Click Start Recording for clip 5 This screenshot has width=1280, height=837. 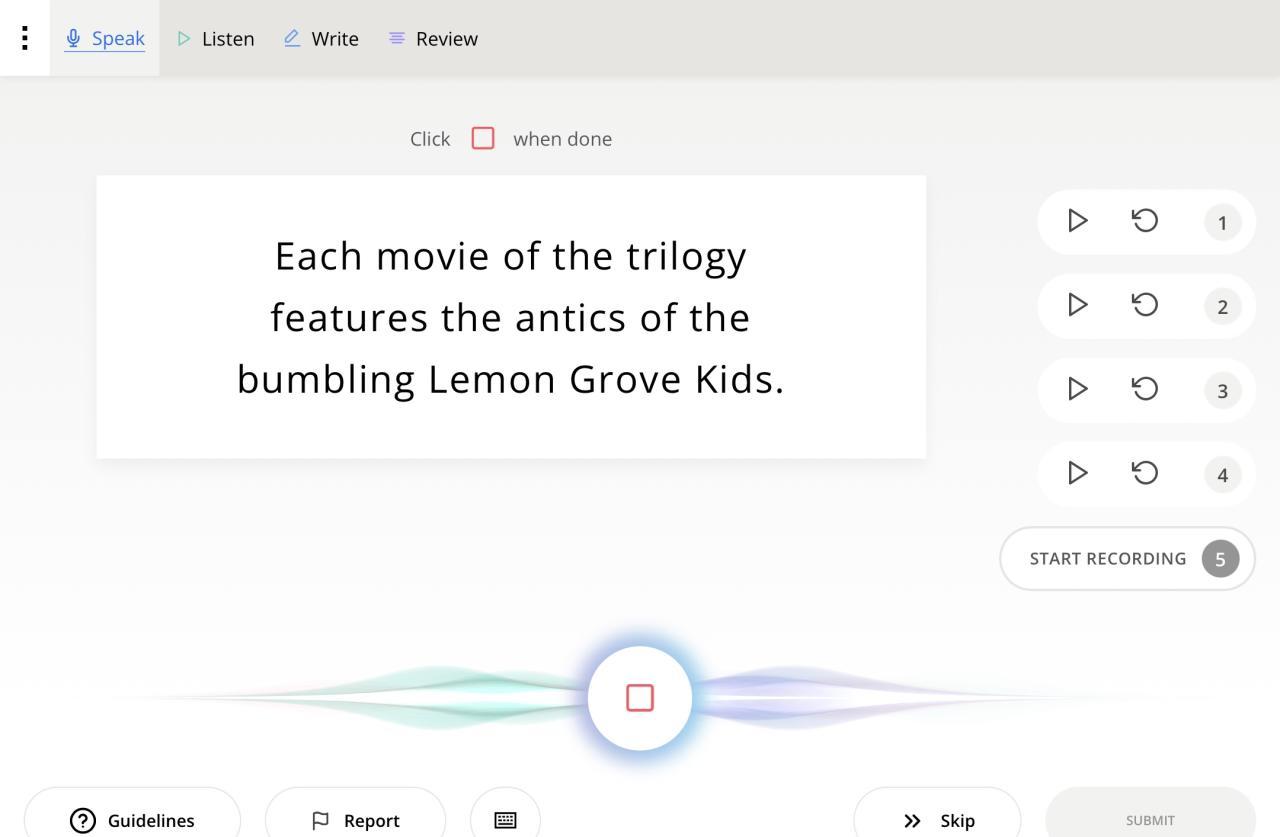[1127, 559]
